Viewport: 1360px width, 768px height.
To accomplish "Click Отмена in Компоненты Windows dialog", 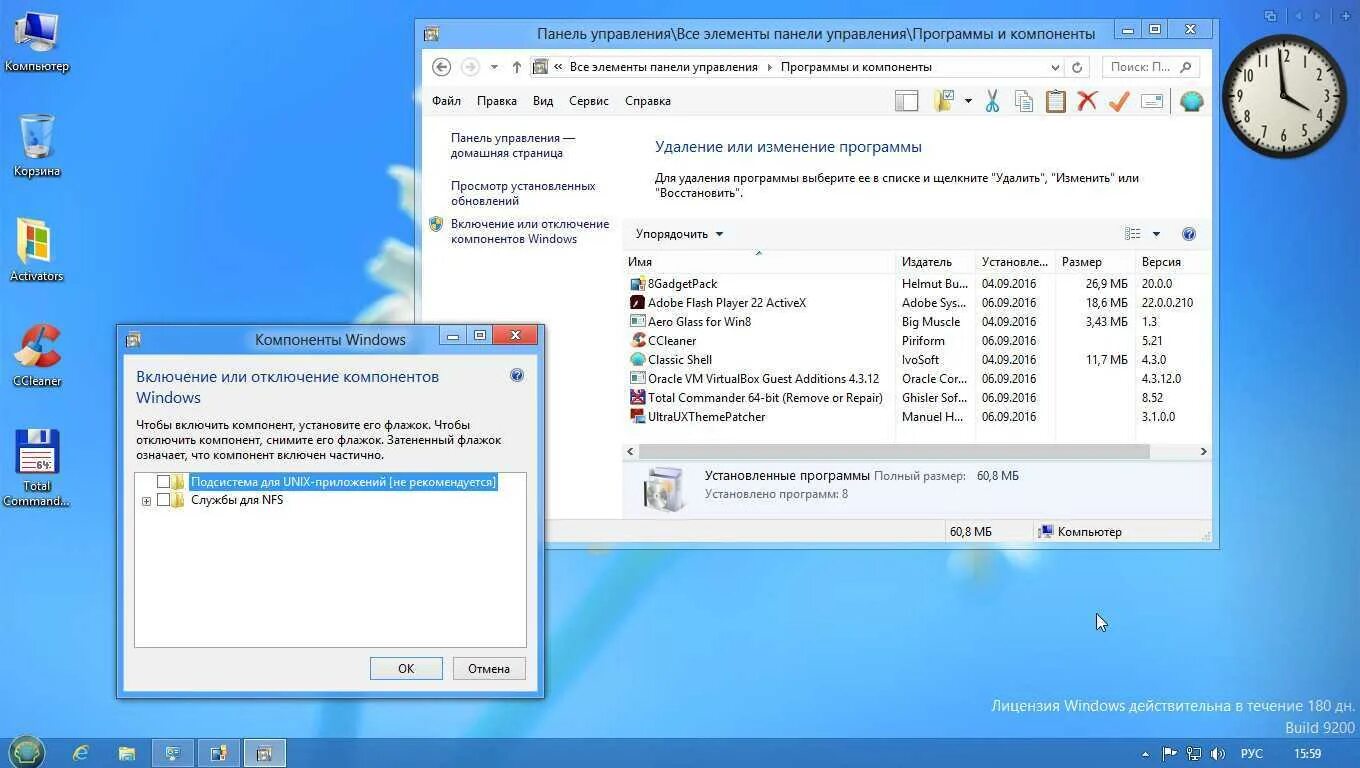I will click(489, 669).
